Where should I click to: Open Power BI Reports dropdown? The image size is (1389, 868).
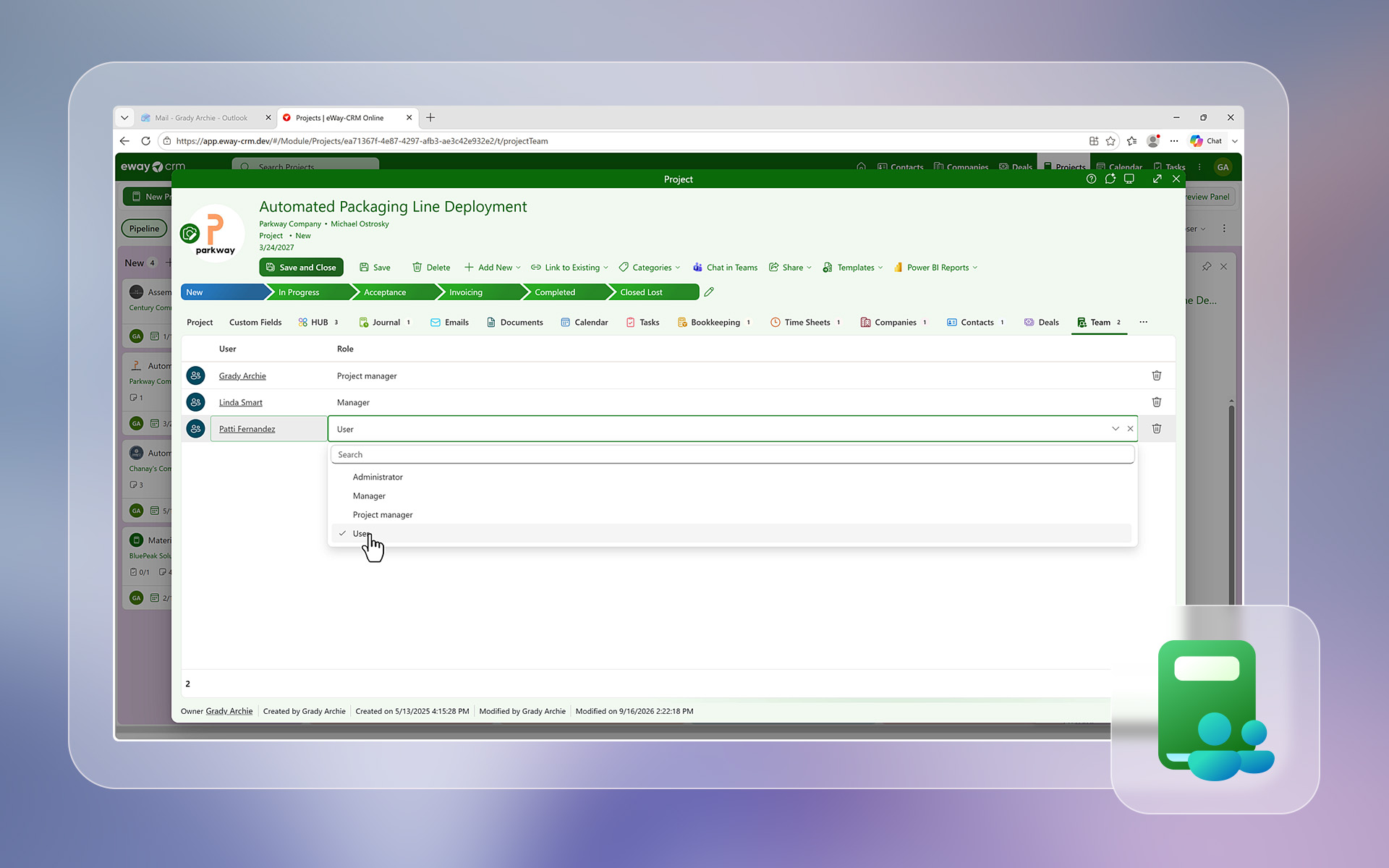pyautogui.click(x=935, y=268)
